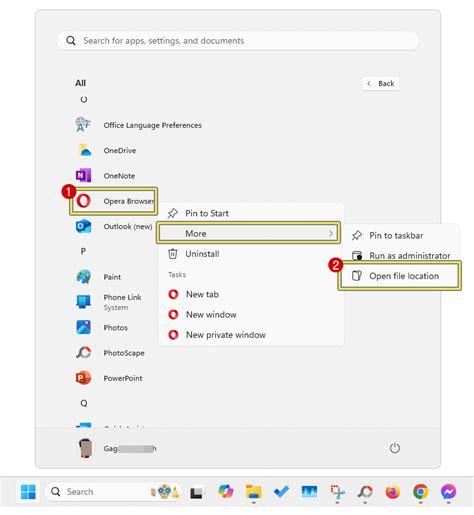Open Snipping Tool from the taskbar
The height and width of the screenshot is (515, 474).
[x=337, y=492]
